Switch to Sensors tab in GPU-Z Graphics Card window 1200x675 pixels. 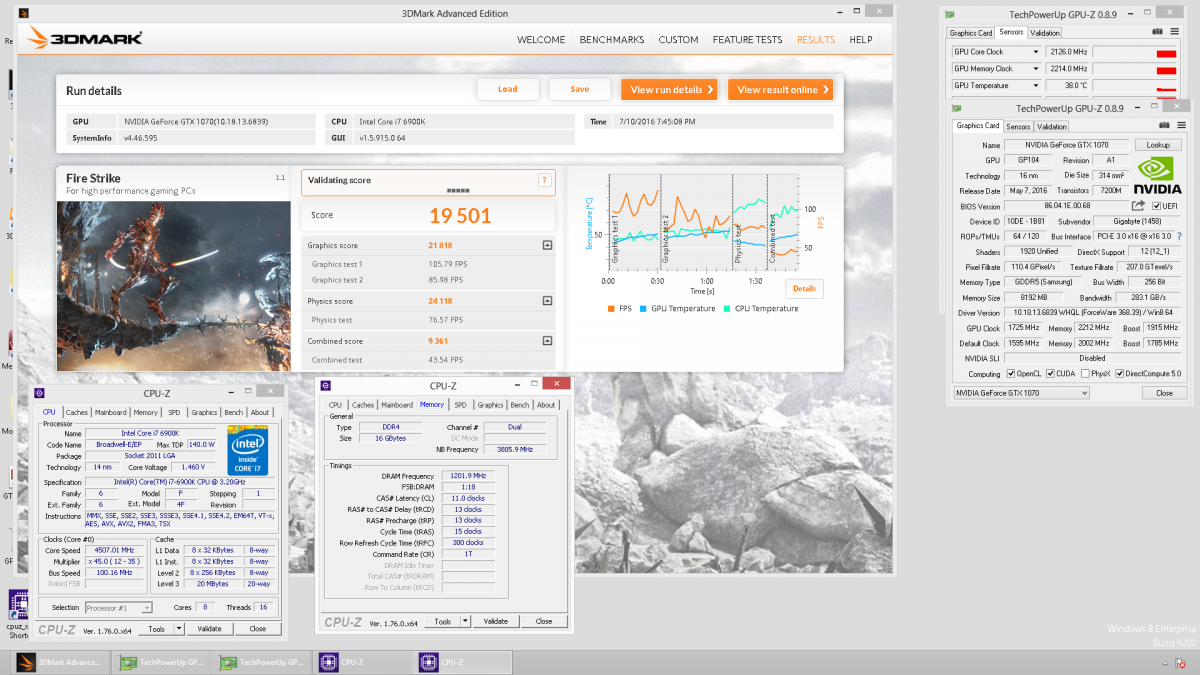click(1018, 127)
